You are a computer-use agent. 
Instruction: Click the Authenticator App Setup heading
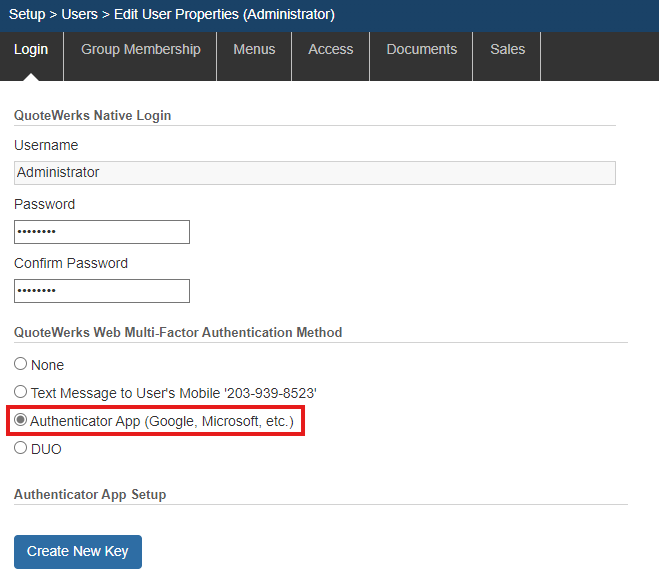coord(90,494)
